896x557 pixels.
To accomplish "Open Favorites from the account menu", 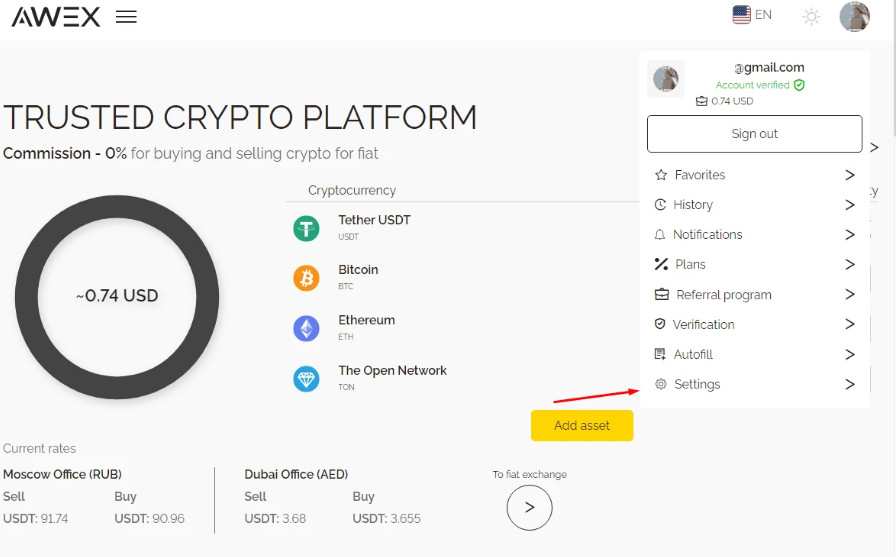I will click(x=700, y=175).
